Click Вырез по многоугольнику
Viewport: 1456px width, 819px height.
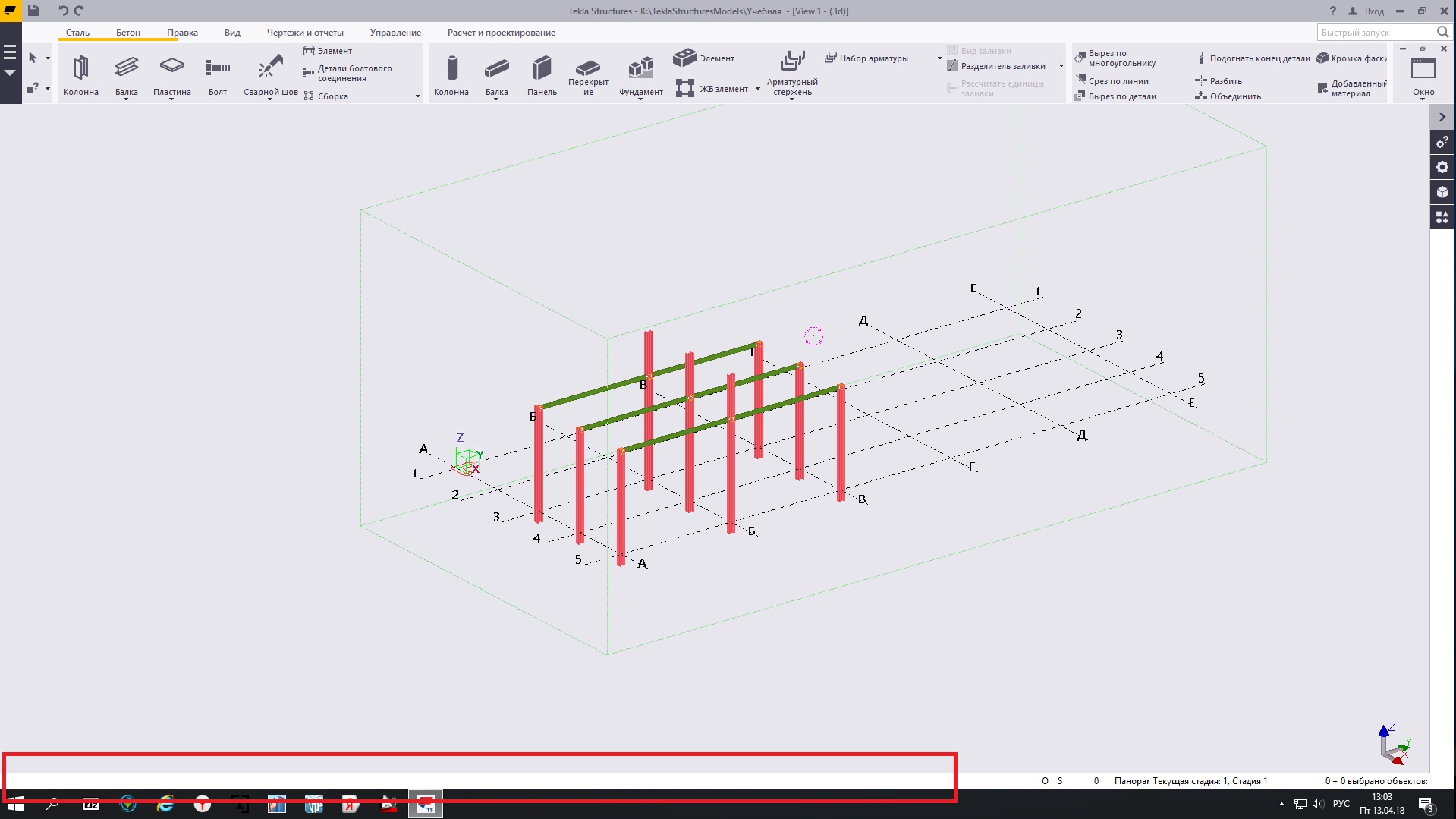1115,58
